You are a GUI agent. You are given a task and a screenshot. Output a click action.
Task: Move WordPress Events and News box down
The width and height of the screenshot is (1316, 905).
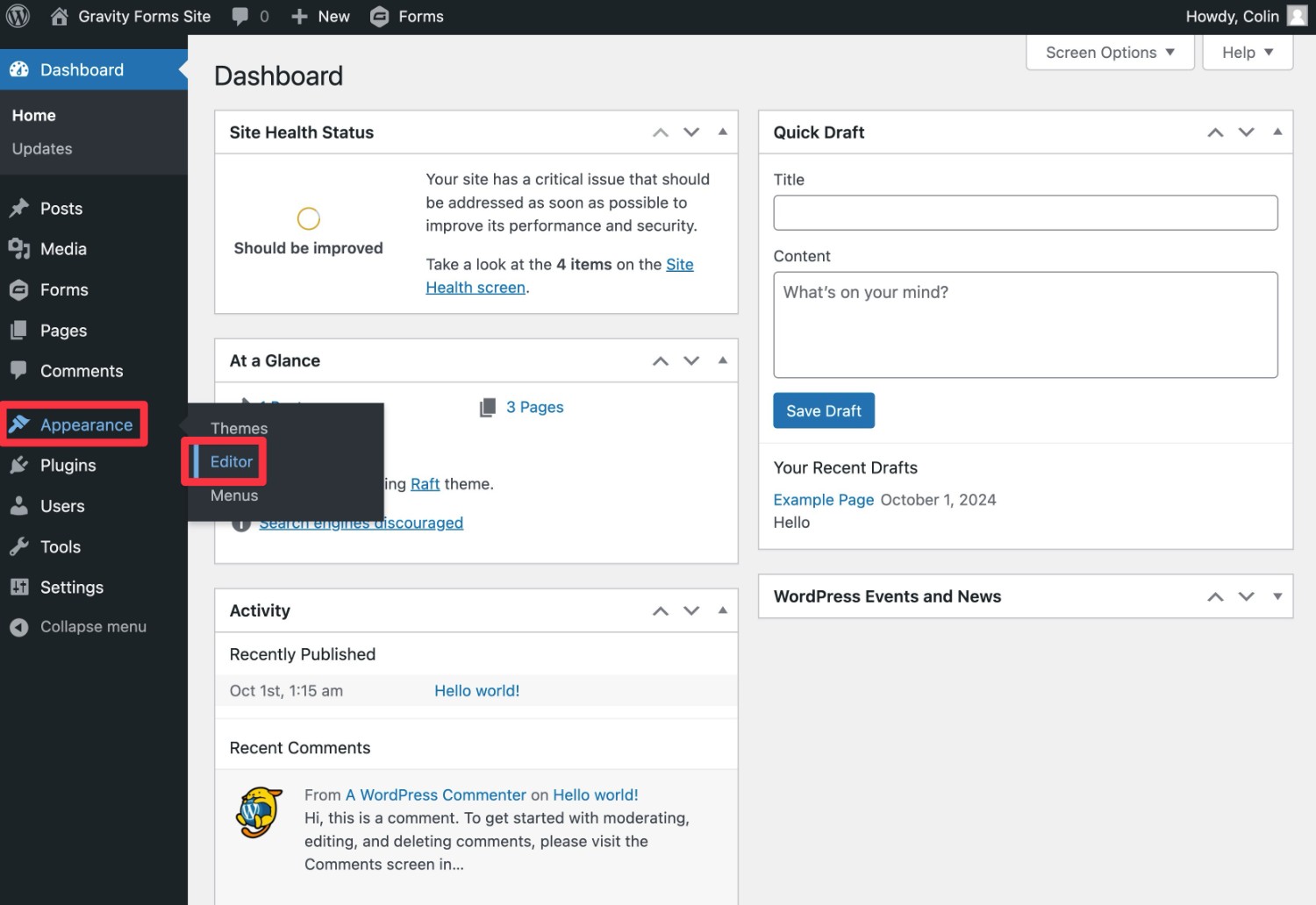coord(1246,597)
